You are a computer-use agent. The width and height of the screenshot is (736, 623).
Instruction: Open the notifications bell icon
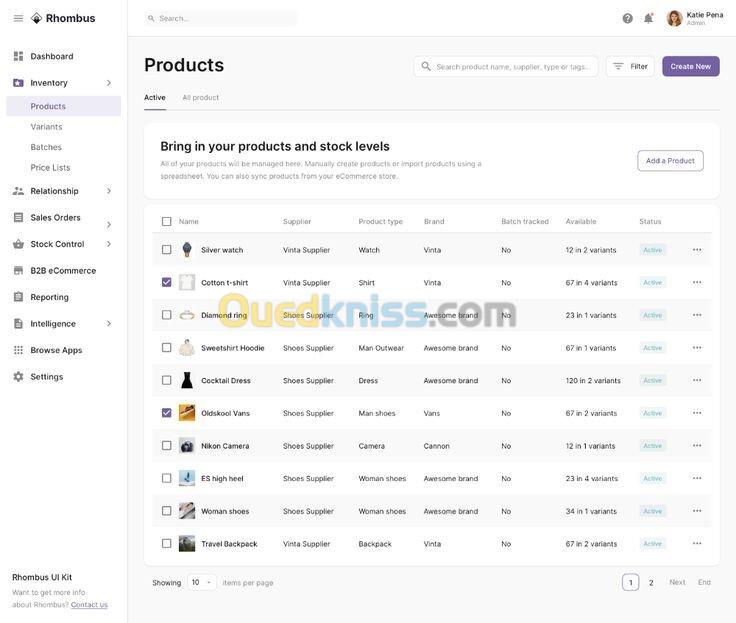click(x=648, y=18)
